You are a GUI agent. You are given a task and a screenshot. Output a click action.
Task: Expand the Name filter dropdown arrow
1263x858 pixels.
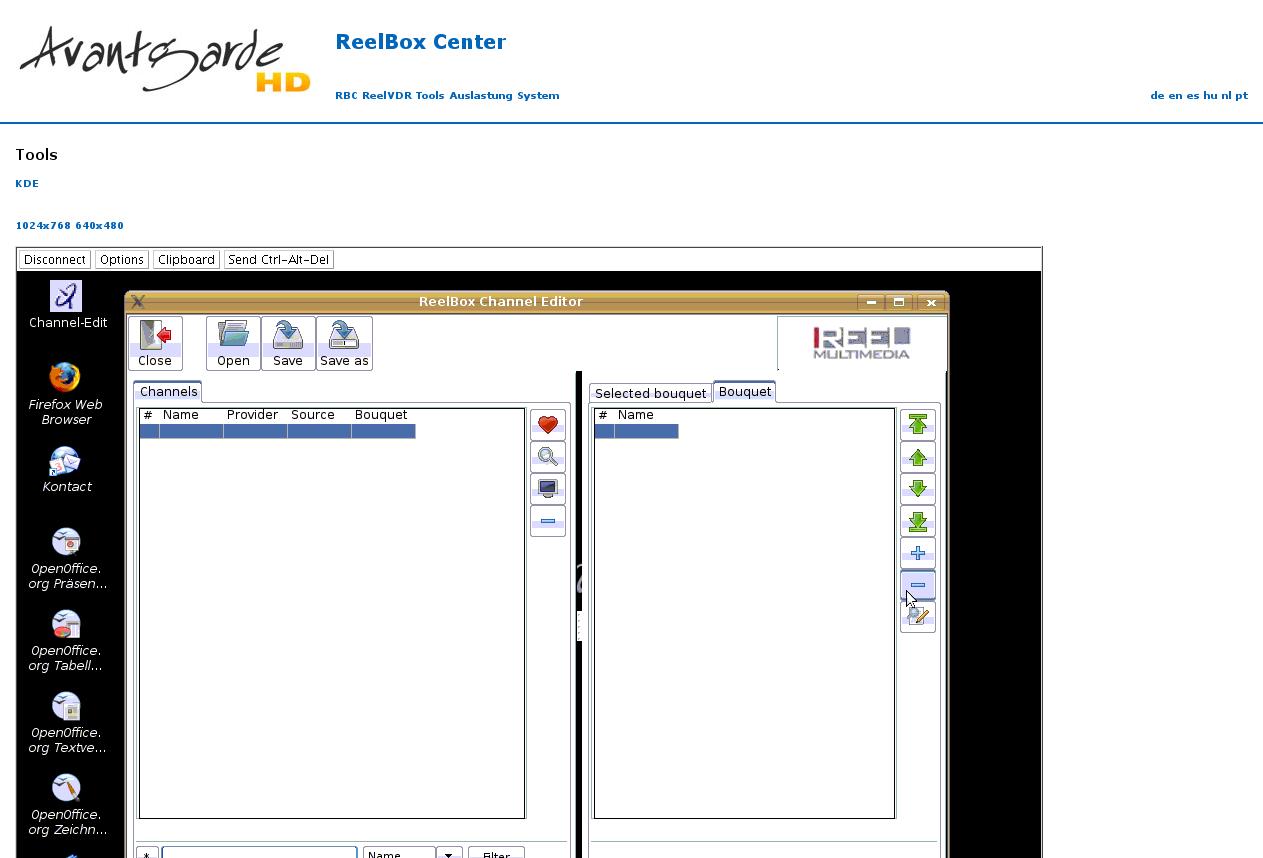(449, 853)
